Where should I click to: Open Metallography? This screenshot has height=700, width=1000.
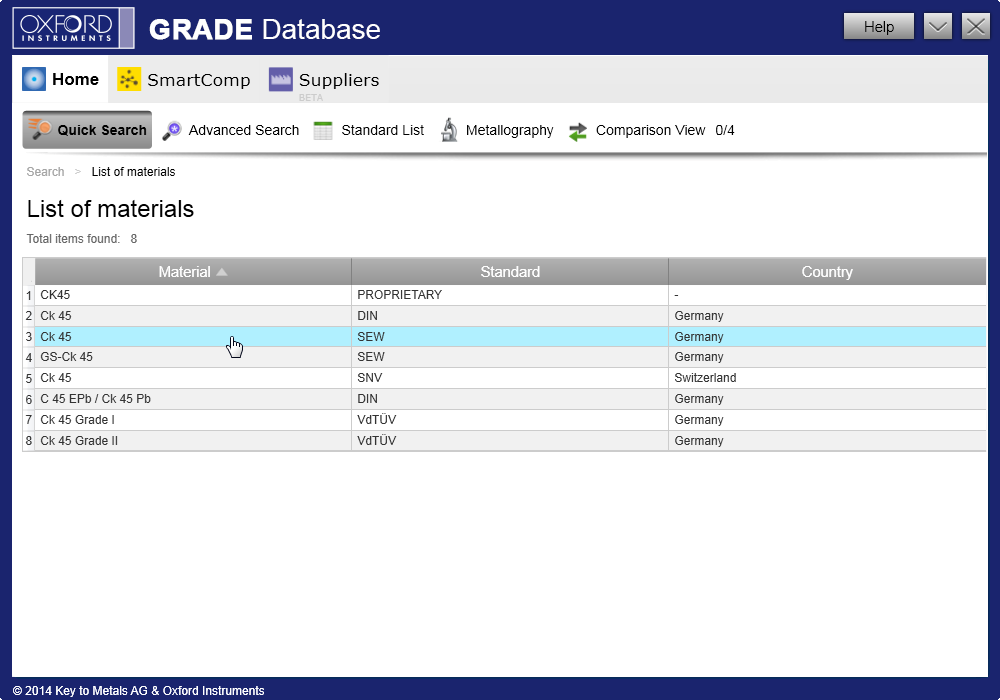497,130
